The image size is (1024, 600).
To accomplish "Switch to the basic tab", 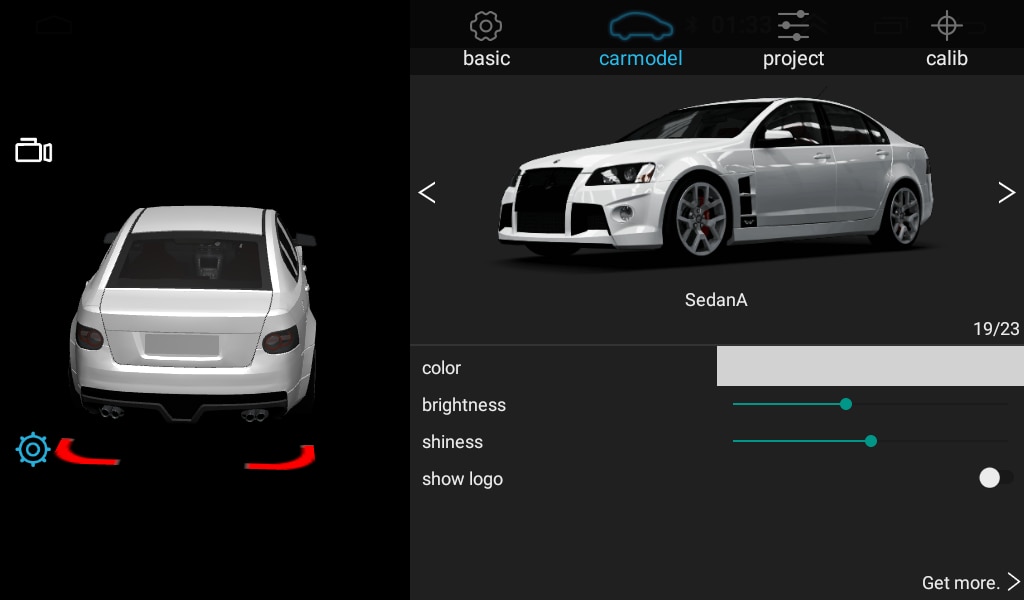I will (x=486, y=59).
